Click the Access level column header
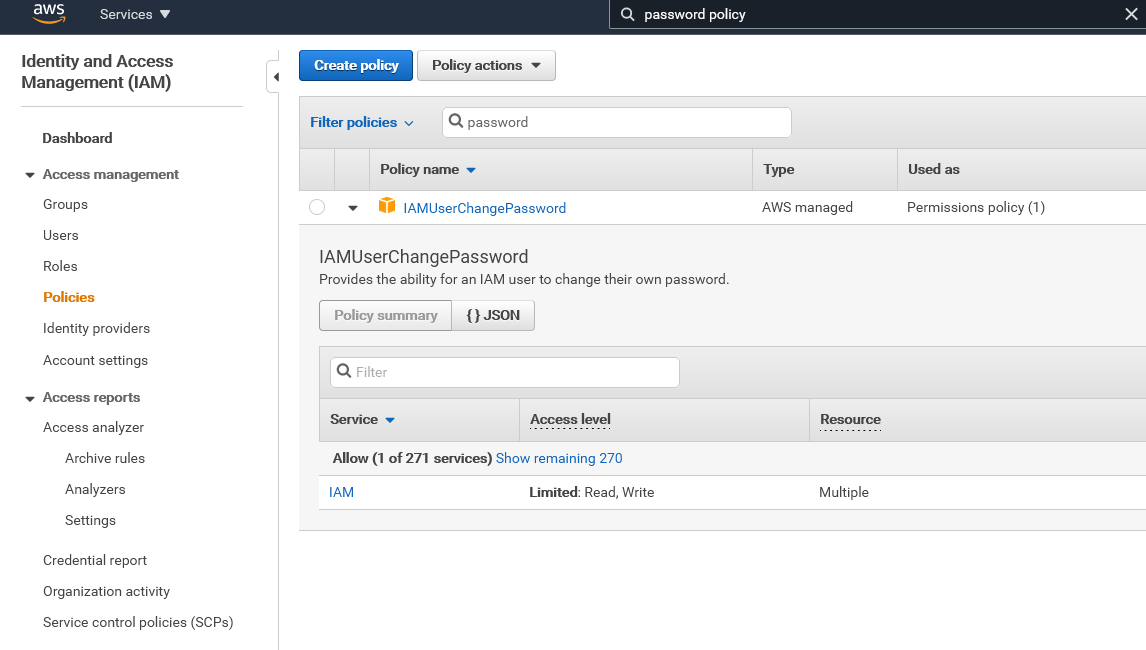The height and width of the screenshot is (650, 1146). pos(570,420)
